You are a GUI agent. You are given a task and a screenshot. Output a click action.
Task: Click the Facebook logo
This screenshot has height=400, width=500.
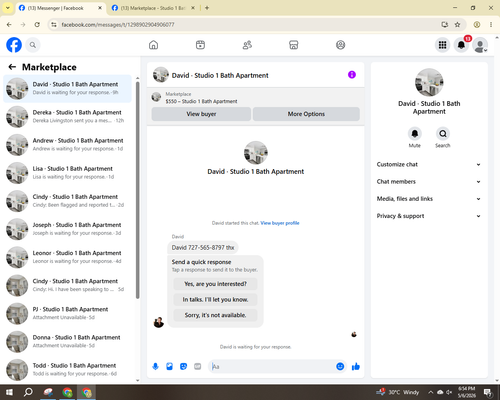pyautogui.click(x=14, y=45)
